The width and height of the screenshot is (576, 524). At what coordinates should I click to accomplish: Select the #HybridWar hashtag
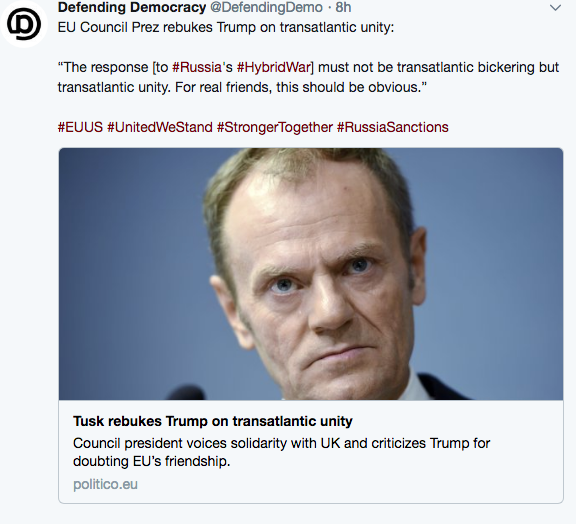click(x=274, y=67)
